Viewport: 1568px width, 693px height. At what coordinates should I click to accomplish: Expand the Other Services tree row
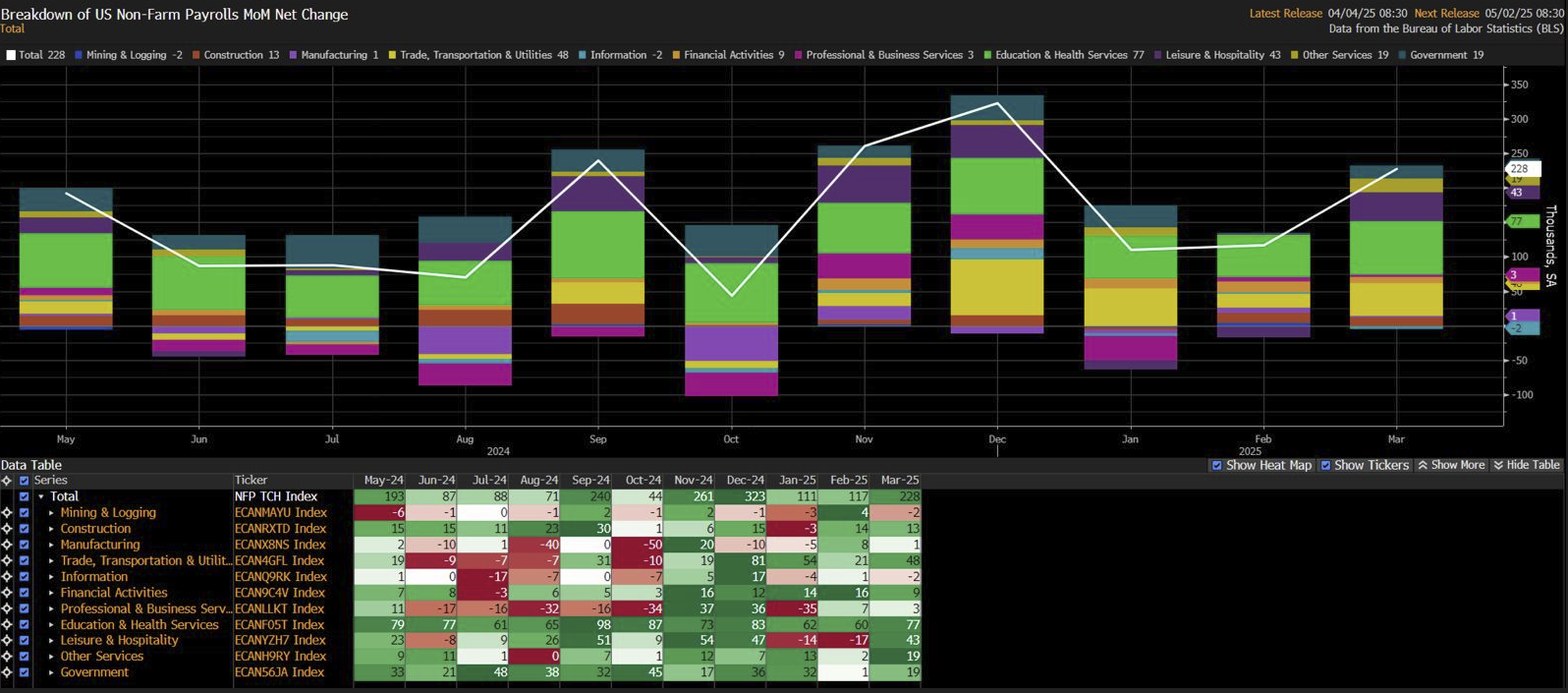[51, 657]
